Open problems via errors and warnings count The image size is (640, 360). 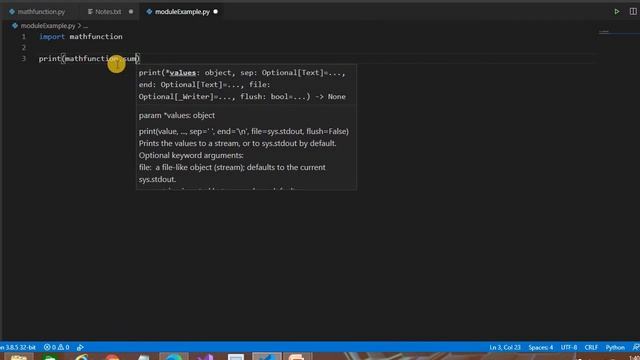56,347
